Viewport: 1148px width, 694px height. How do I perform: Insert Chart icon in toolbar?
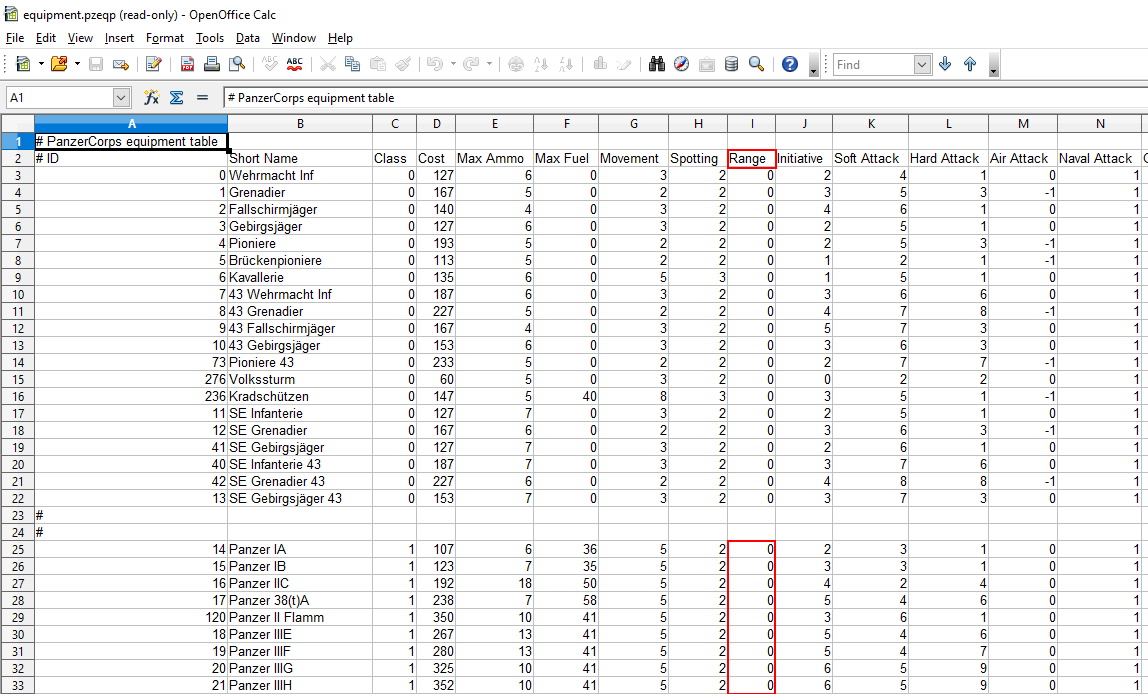(x=600, y=64)
